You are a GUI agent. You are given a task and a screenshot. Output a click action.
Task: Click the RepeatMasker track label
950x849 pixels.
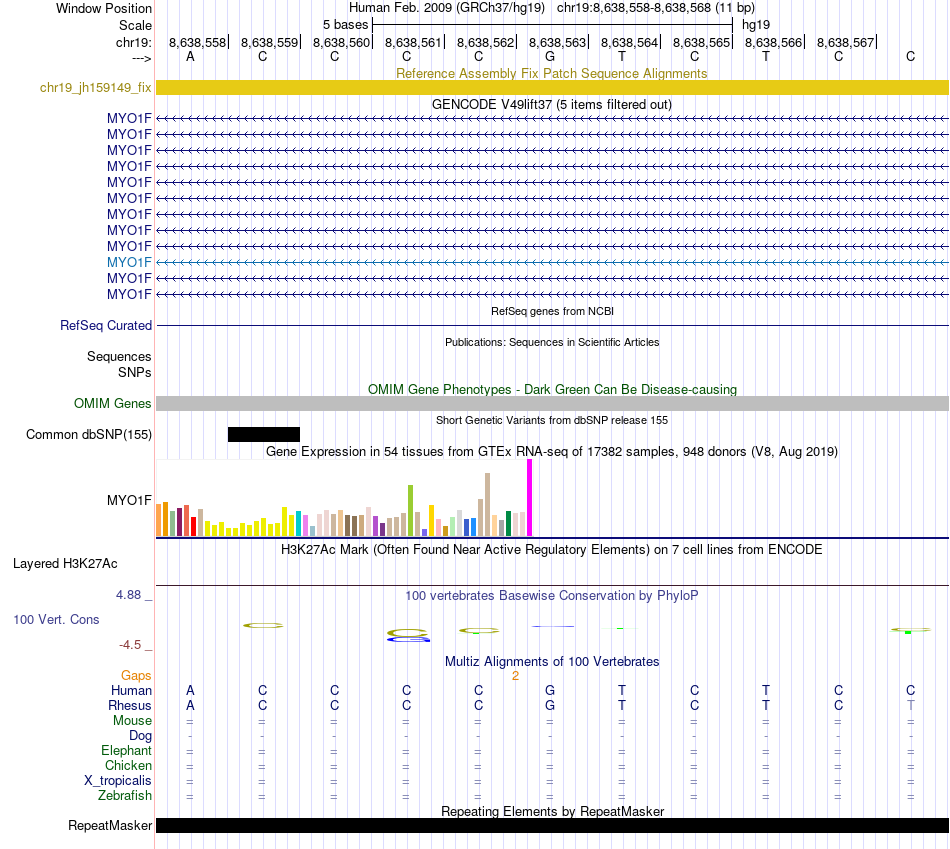coord(110,825)
